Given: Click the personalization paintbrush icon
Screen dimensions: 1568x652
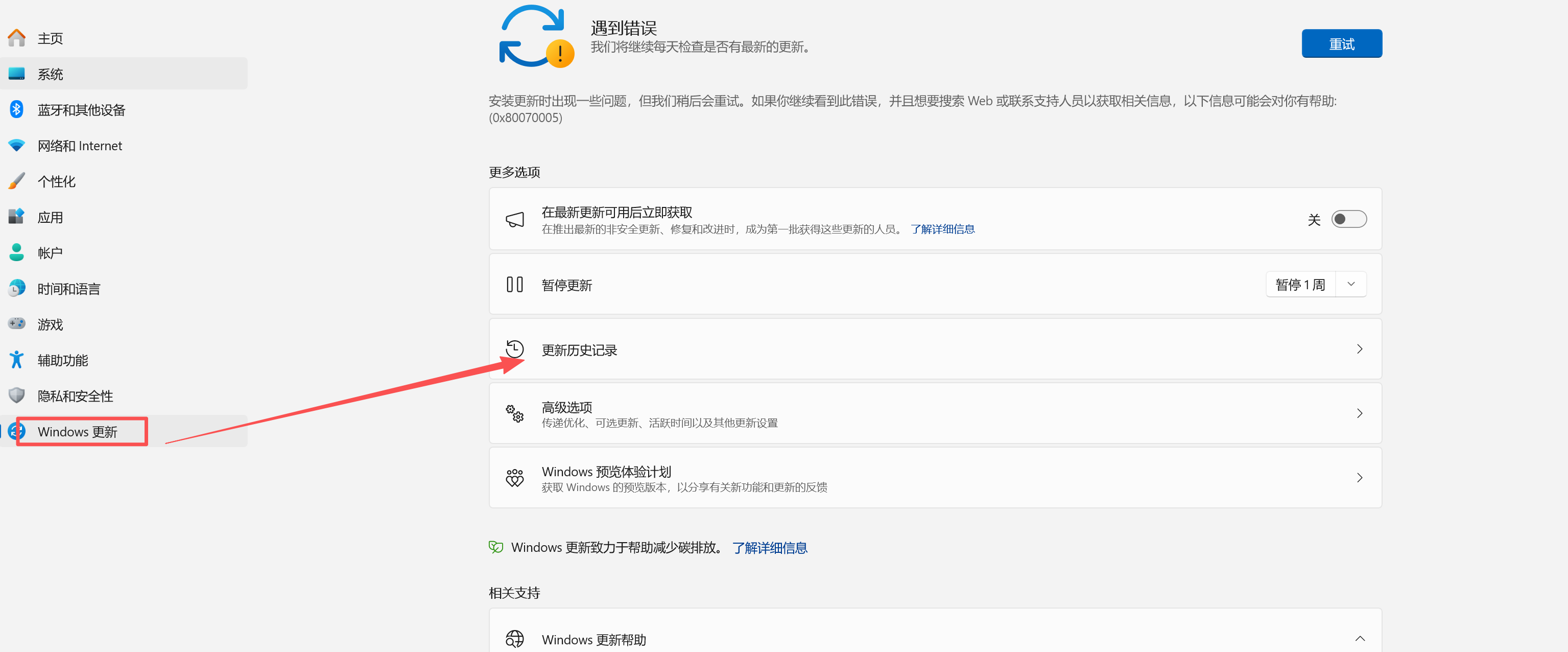Looking at the screenshot, I should [x=16, y=181].
